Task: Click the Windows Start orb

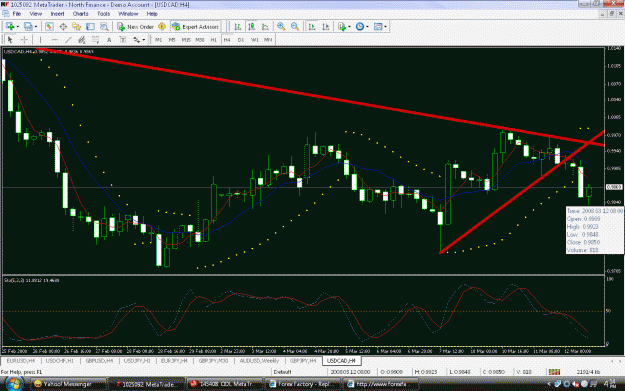Action: click(x=14, y=383)
